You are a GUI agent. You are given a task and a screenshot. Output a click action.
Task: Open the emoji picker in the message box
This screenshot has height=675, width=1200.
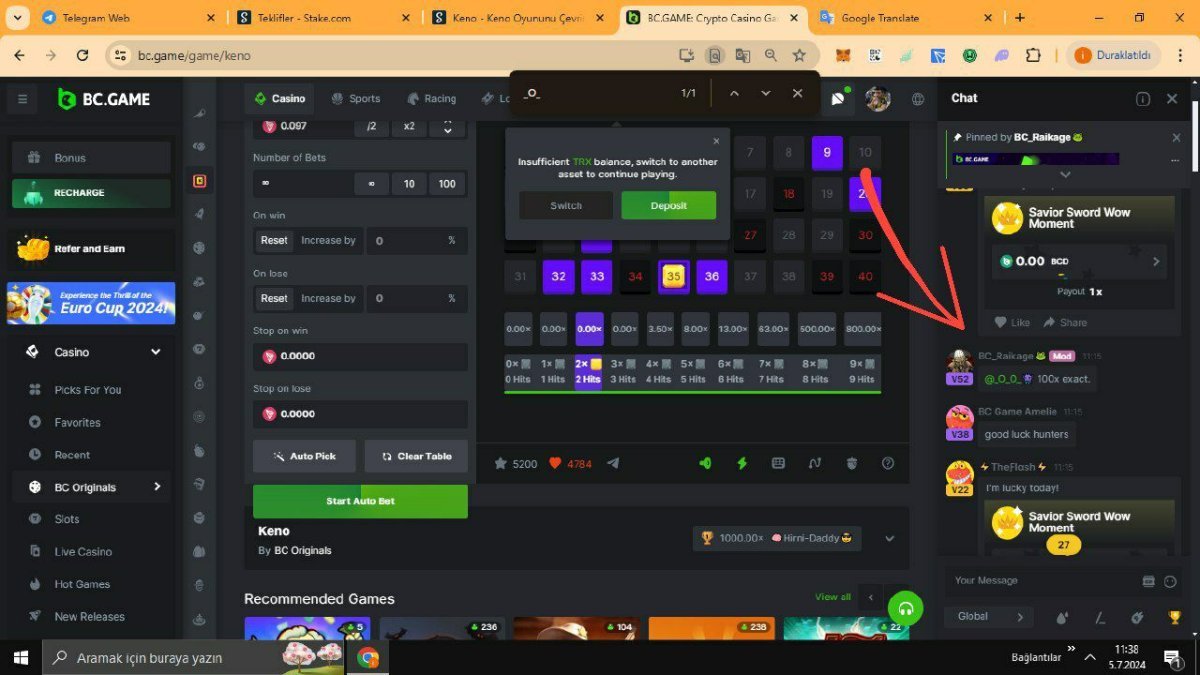[x=1171, y=581]
